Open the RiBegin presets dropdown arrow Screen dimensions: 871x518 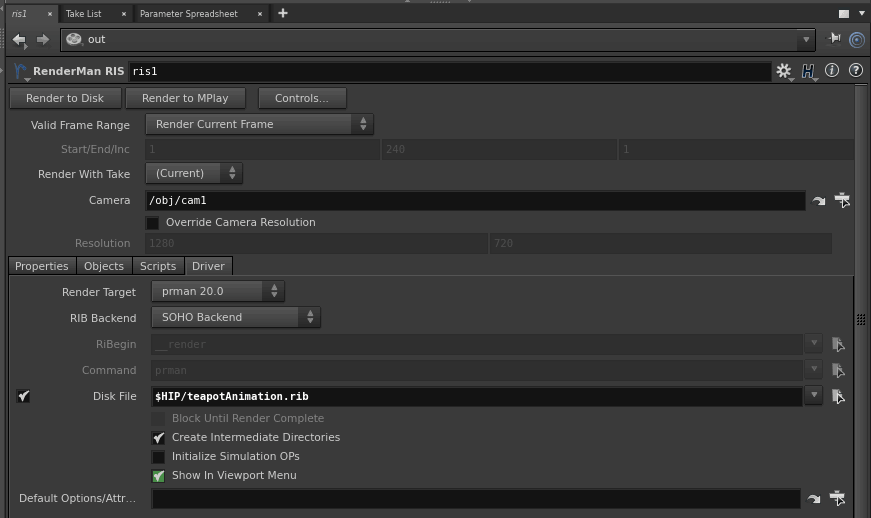(x=814, y=343)
